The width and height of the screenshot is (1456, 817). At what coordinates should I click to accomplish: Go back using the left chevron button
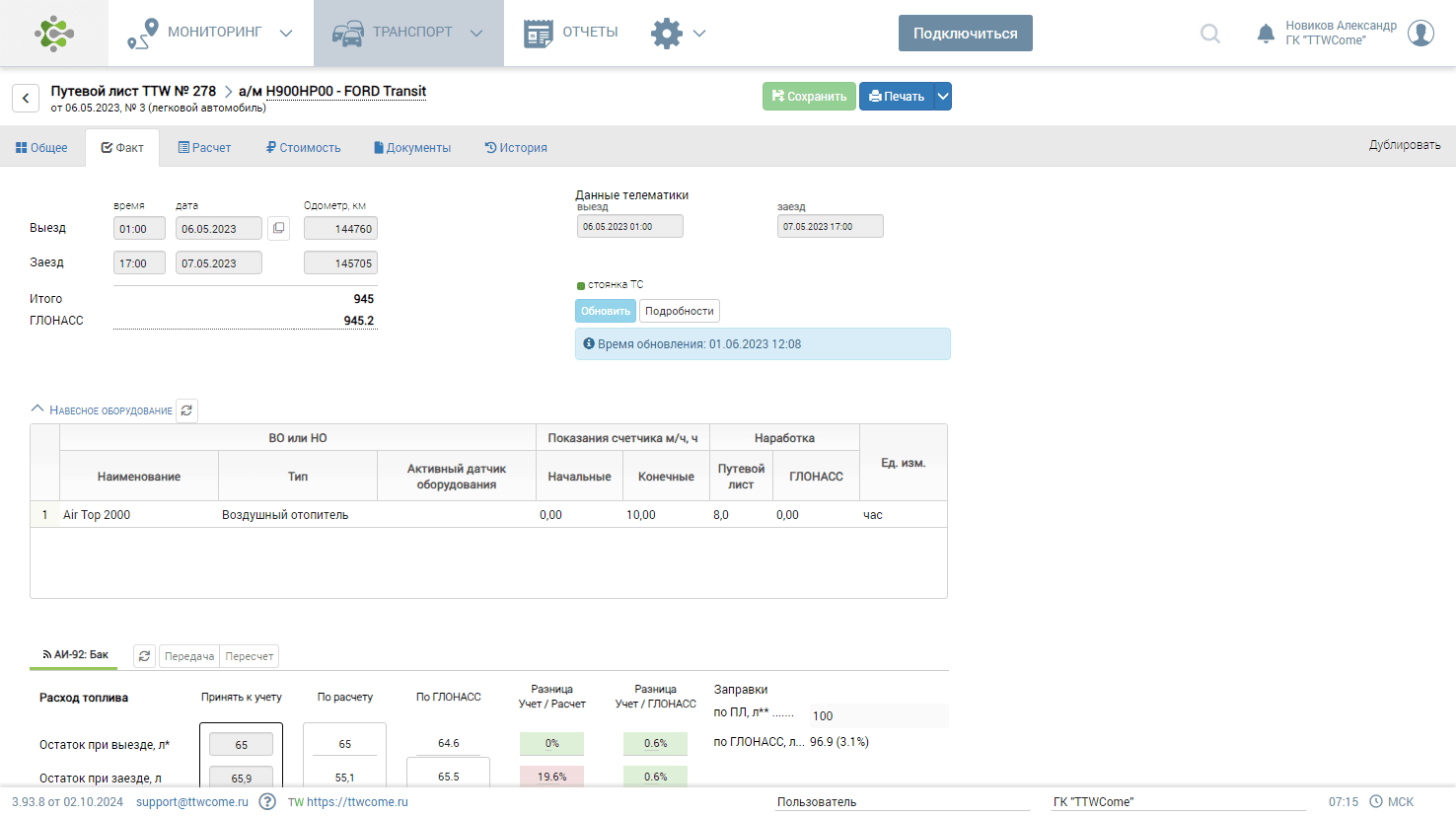[26, 98]
